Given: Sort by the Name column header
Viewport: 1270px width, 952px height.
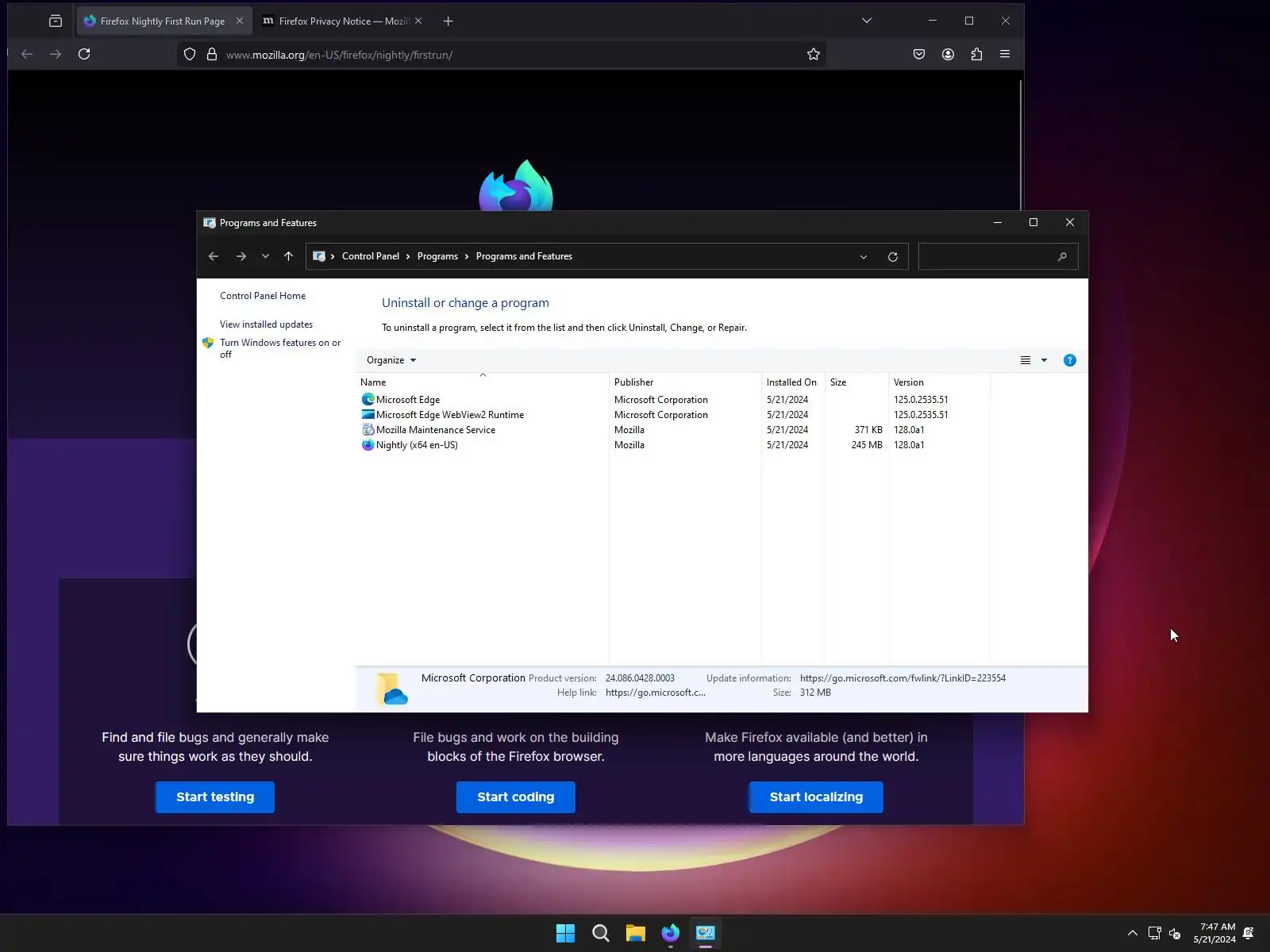Looking at the screenshot, I should coord(483,382).
